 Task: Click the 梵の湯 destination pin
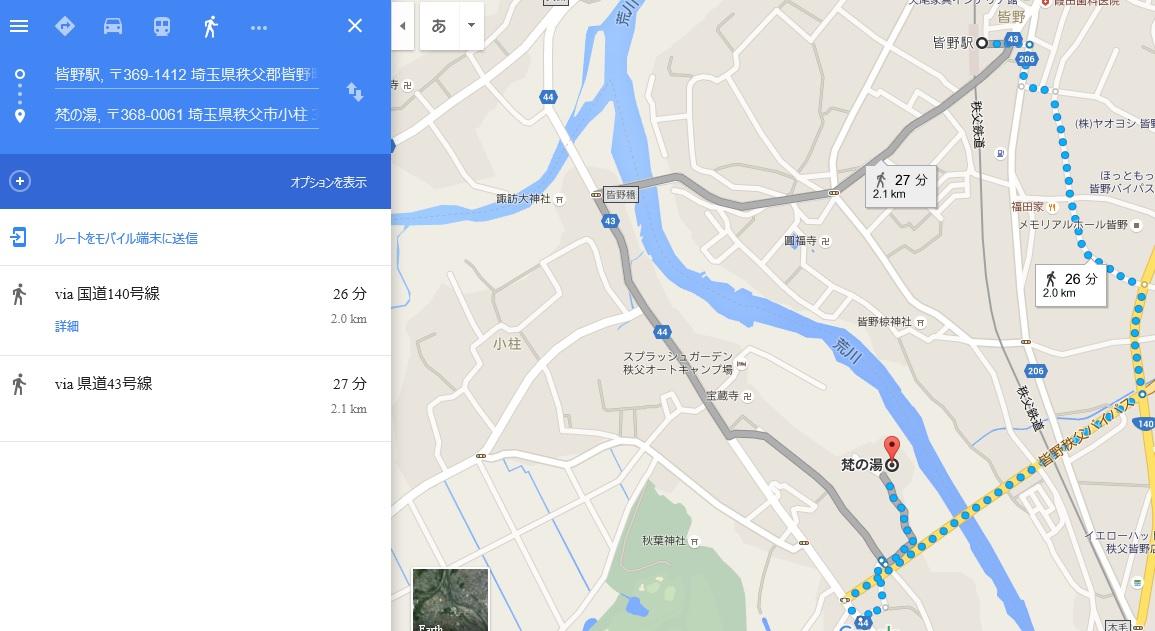891,448
